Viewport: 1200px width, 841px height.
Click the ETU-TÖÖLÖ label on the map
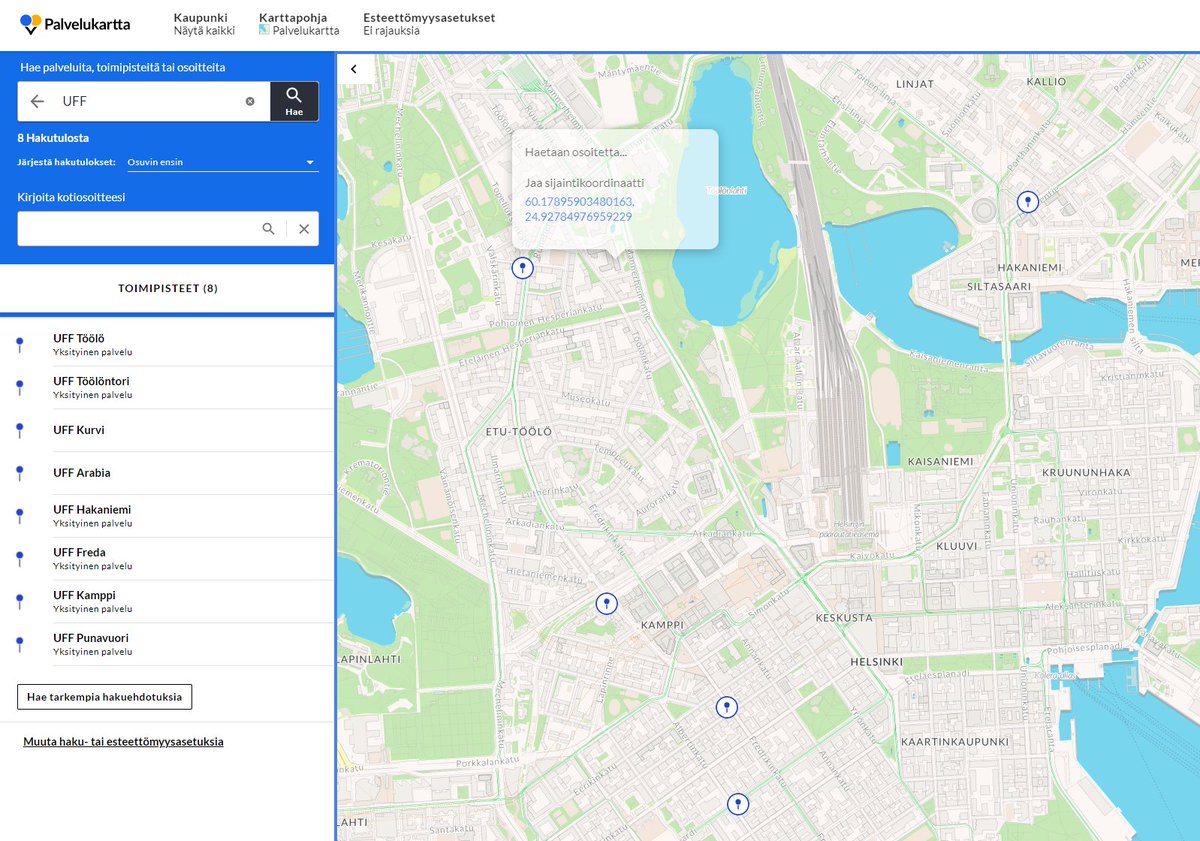[x=519, y=432]
